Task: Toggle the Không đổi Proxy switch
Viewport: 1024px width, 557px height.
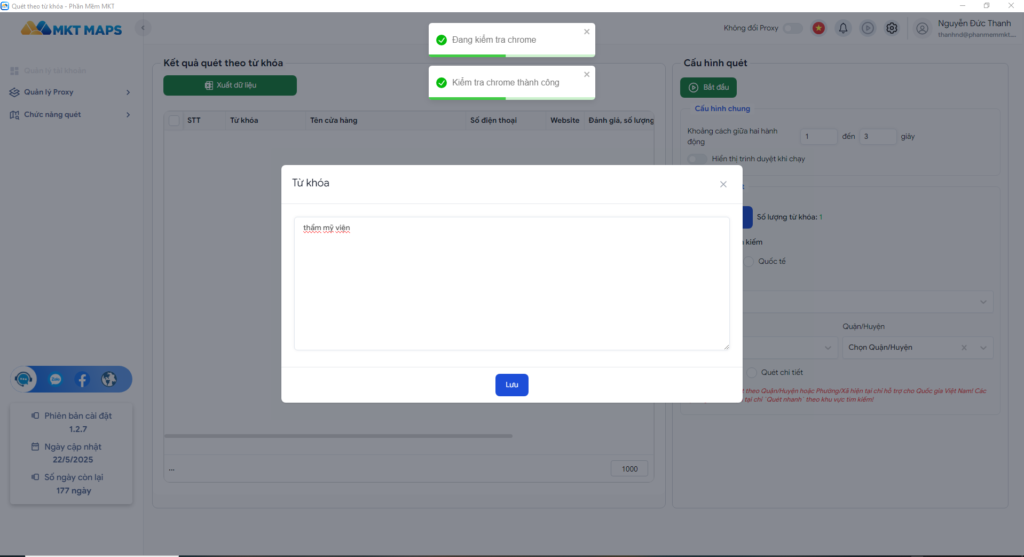Action: (792, 28)
